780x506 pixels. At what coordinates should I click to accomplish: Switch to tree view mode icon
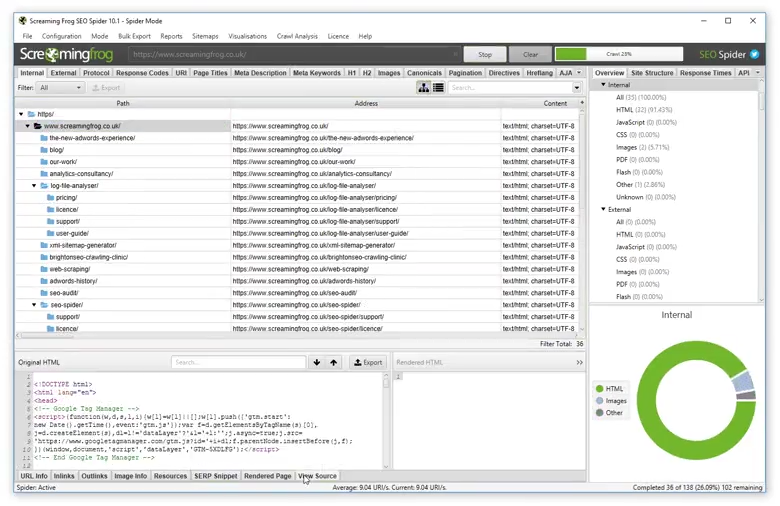coord(424,88)
